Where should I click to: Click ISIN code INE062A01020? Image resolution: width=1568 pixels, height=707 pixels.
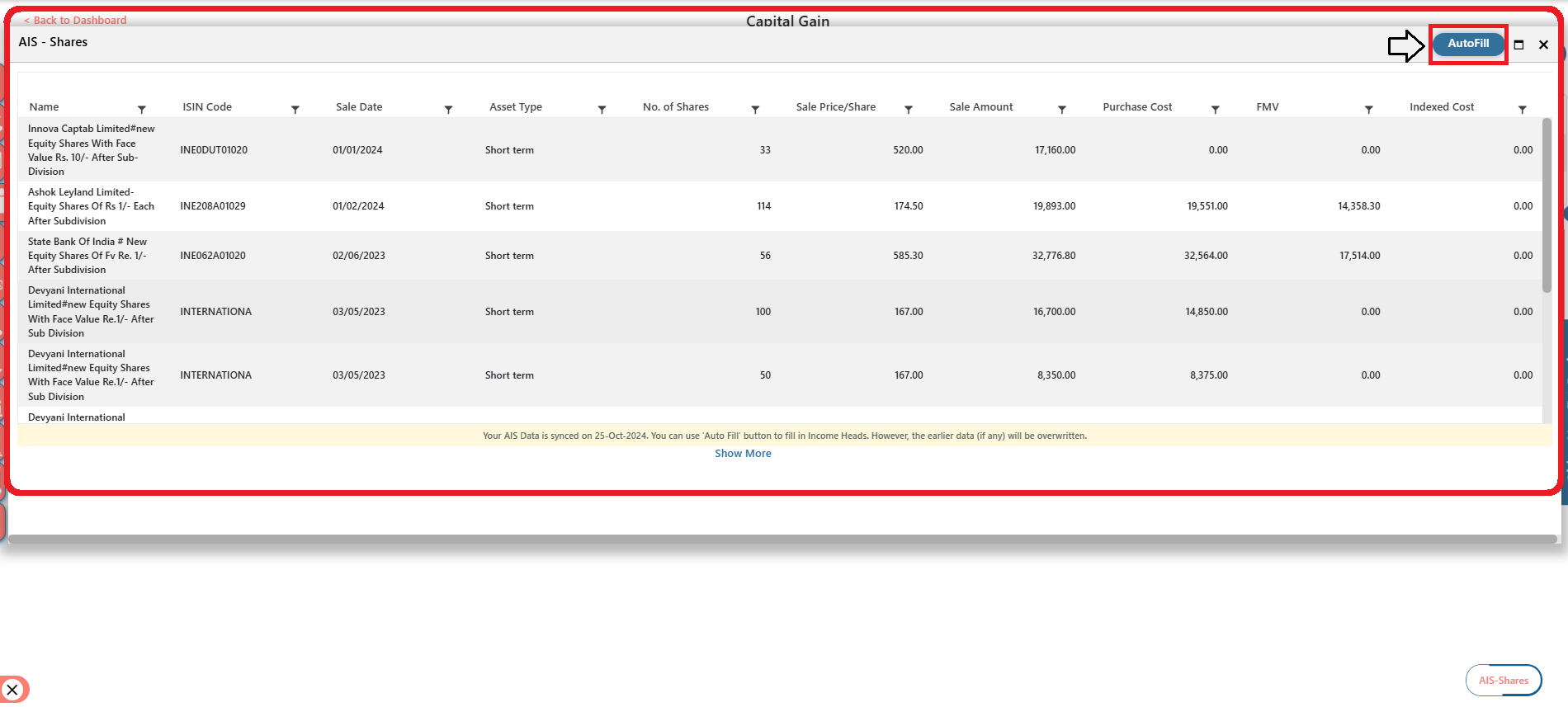coord(213,256)
